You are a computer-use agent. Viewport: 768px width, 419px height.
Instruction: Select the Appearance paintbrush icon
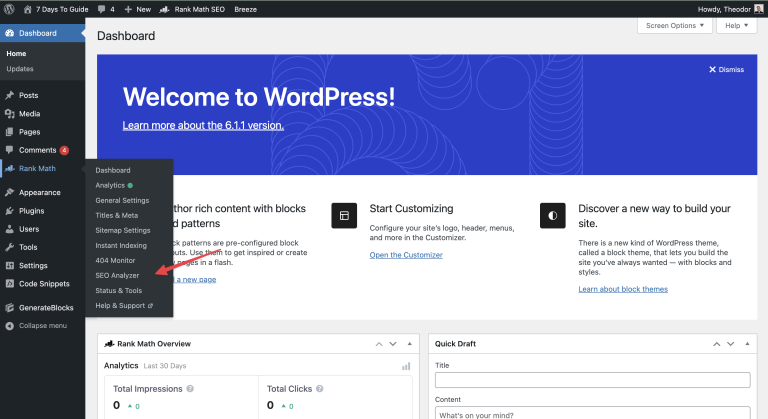[9, 192]
